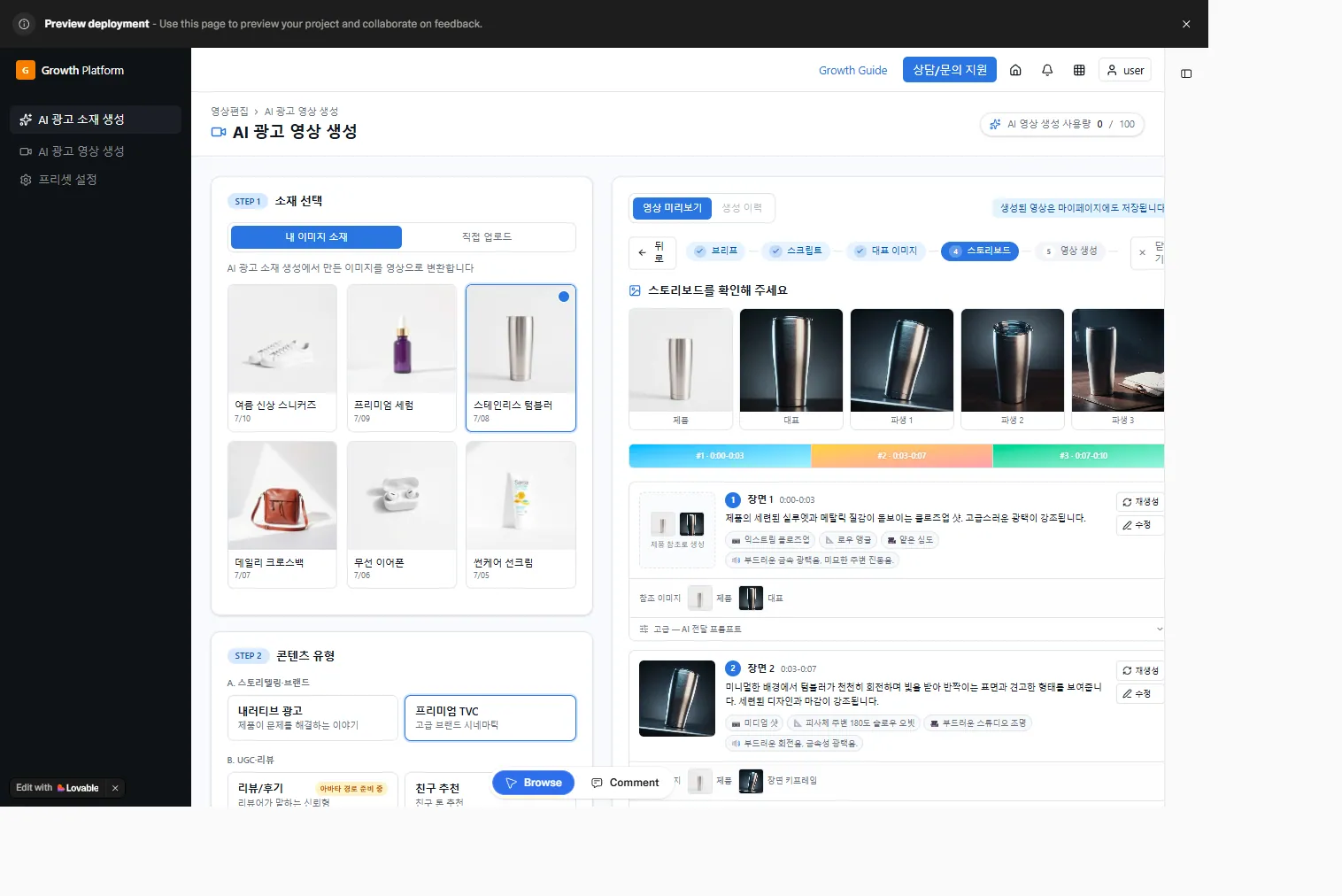Open the apps grid icon

coord(1079,70)
